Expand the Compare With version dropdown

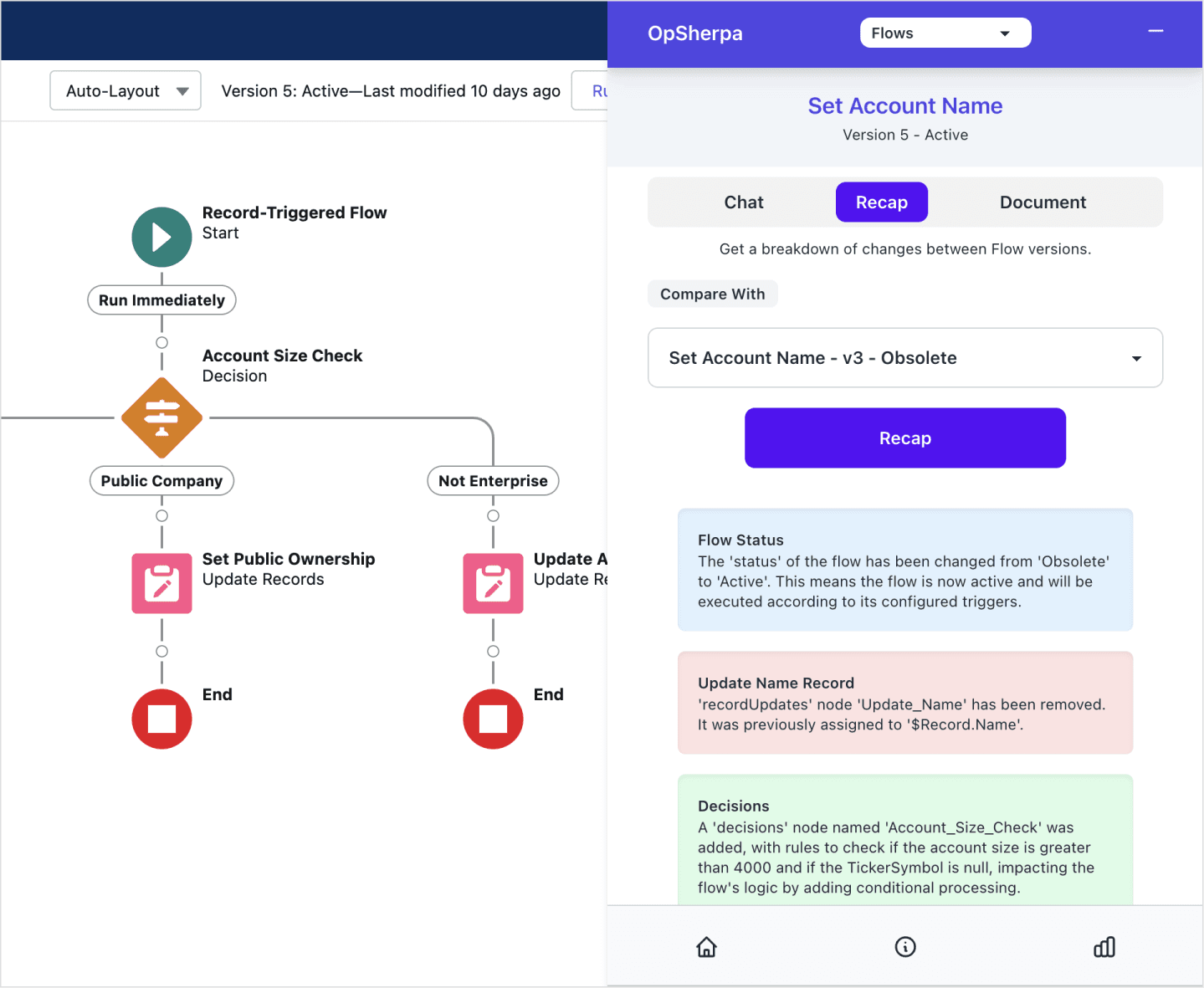[x=905, y=358]
